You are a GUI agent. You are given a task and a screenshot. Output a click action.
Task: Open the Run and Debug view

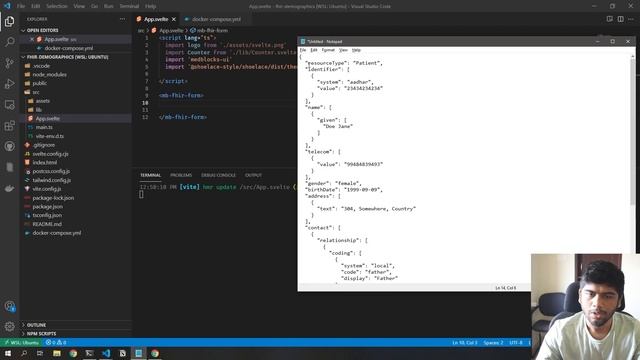pyautogui.click(x=9, y=84)
